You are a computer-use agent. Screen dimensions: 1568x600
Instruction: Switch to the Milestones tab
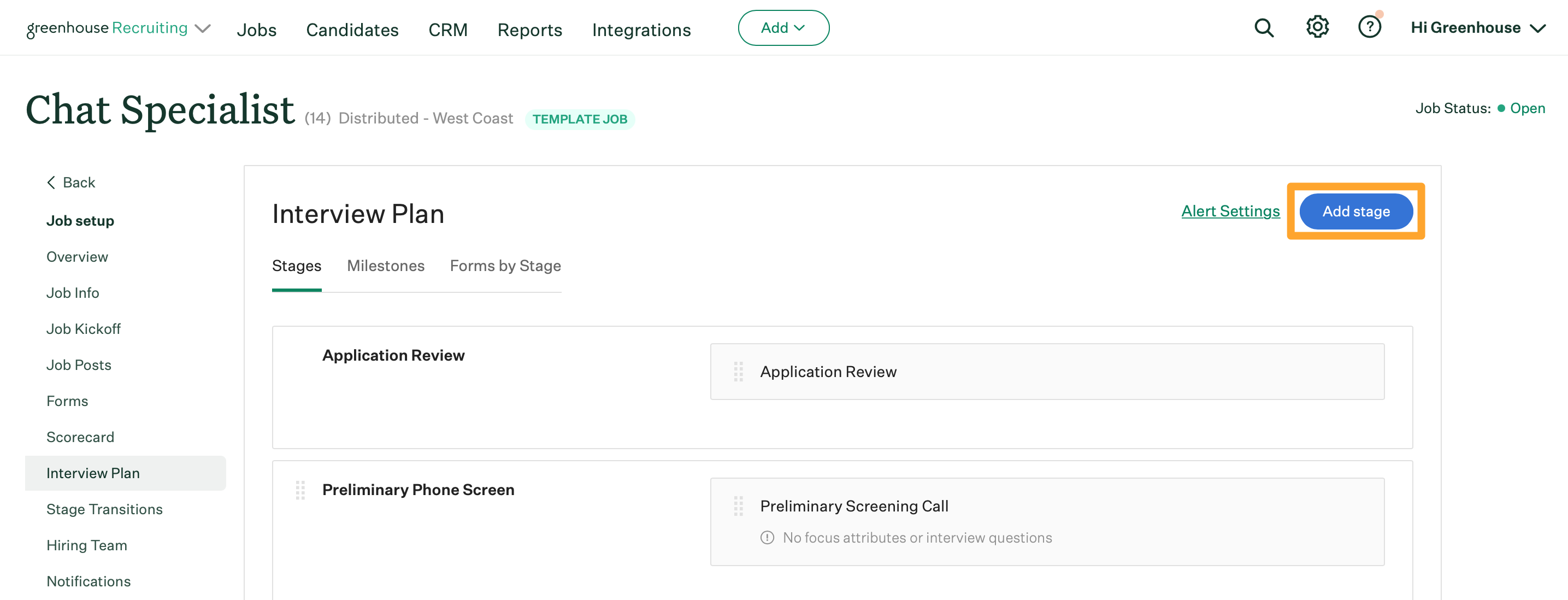(385, 266)
